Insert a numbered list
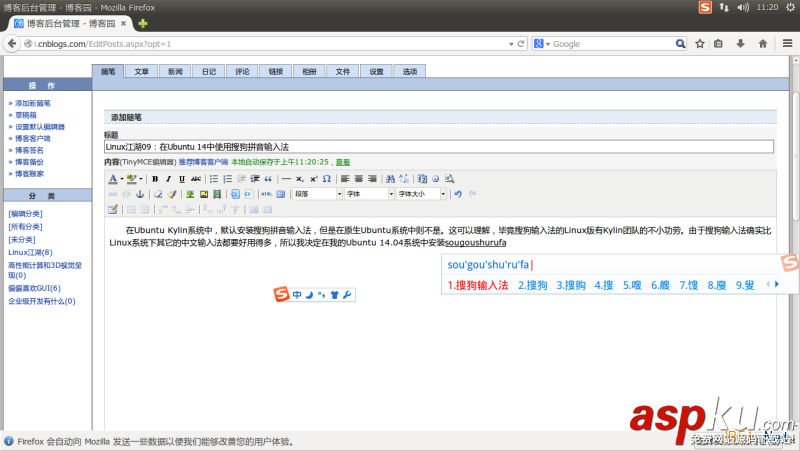 tap(228, 179)
